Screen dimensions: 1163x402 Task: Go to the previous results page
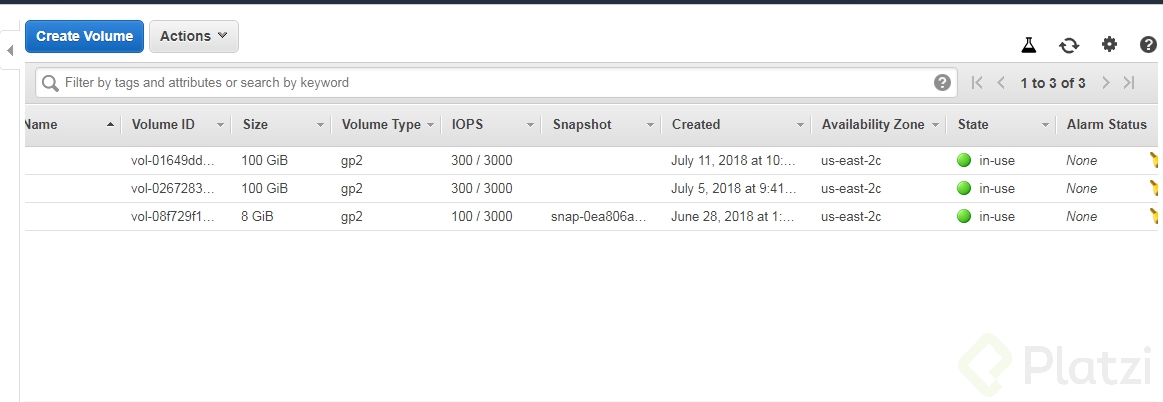(1001, 83)
